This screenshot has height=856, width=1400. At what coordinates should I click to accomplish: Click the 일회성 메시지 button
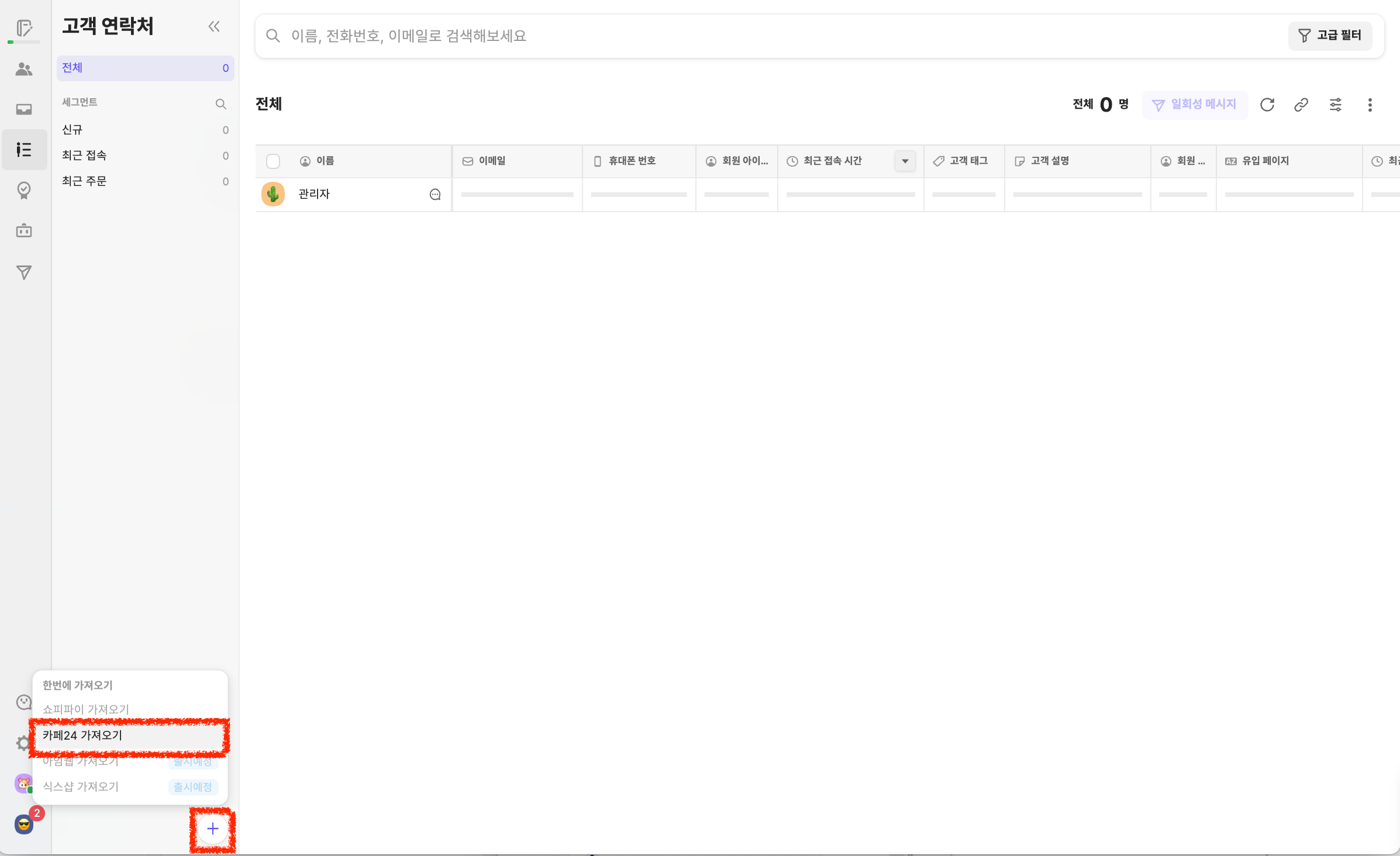click(1195, 105)
